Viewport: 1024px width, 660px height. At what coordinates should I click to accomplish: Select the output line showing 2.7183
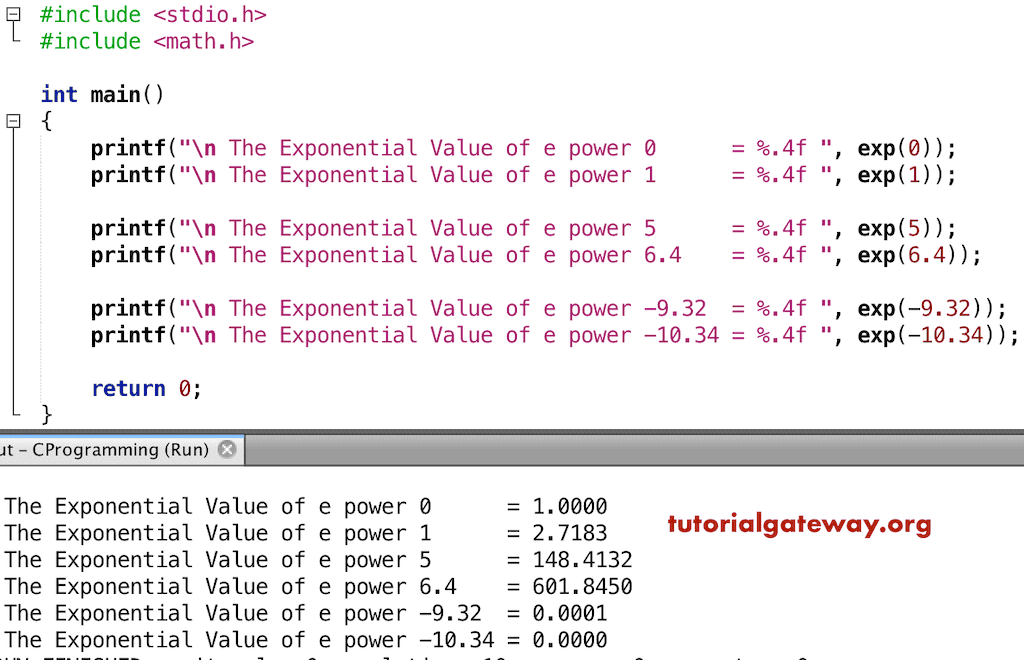click(x=300, y=533)
